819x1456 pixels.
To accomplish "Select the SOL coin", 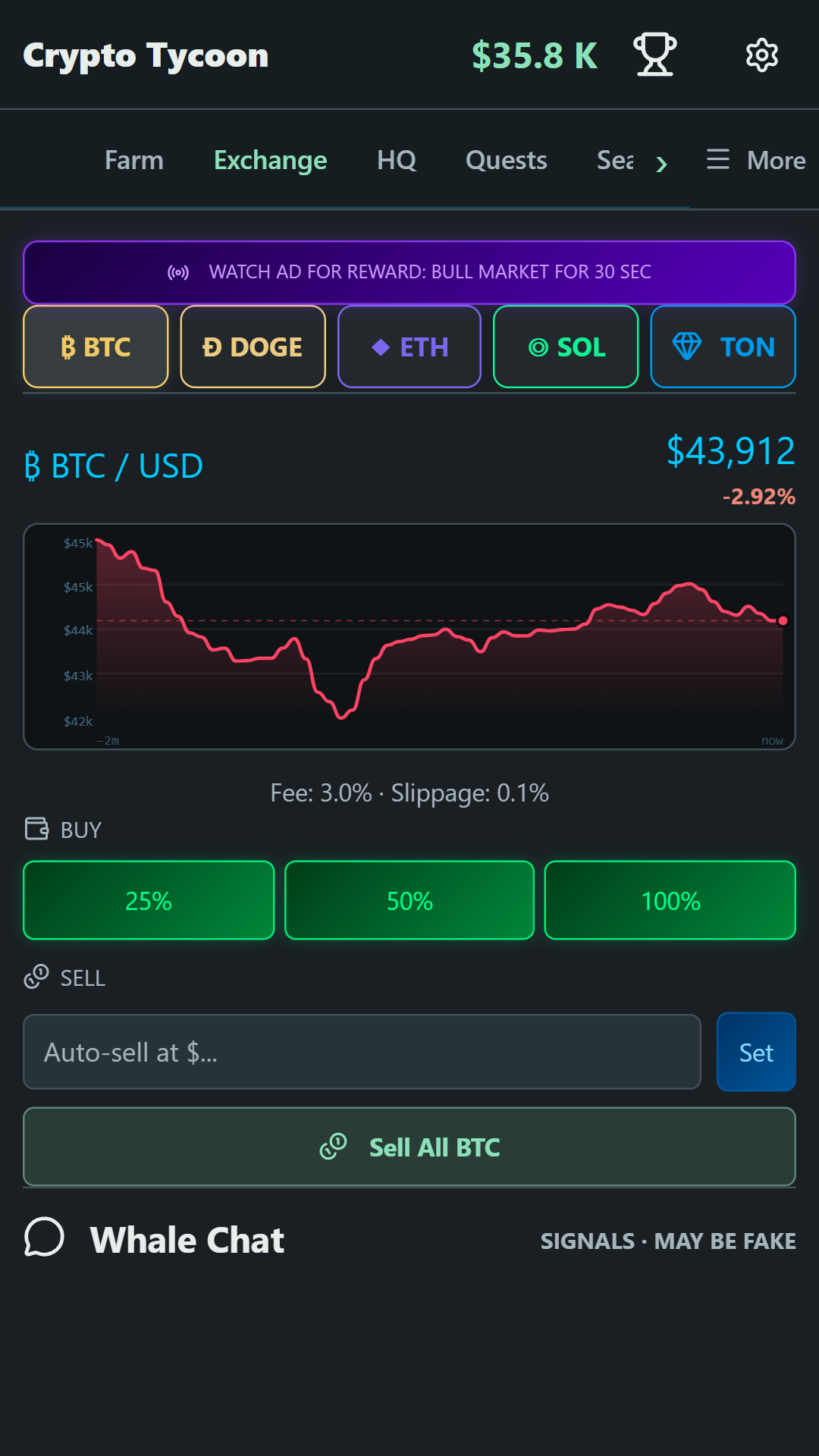I will click(566, 347).
